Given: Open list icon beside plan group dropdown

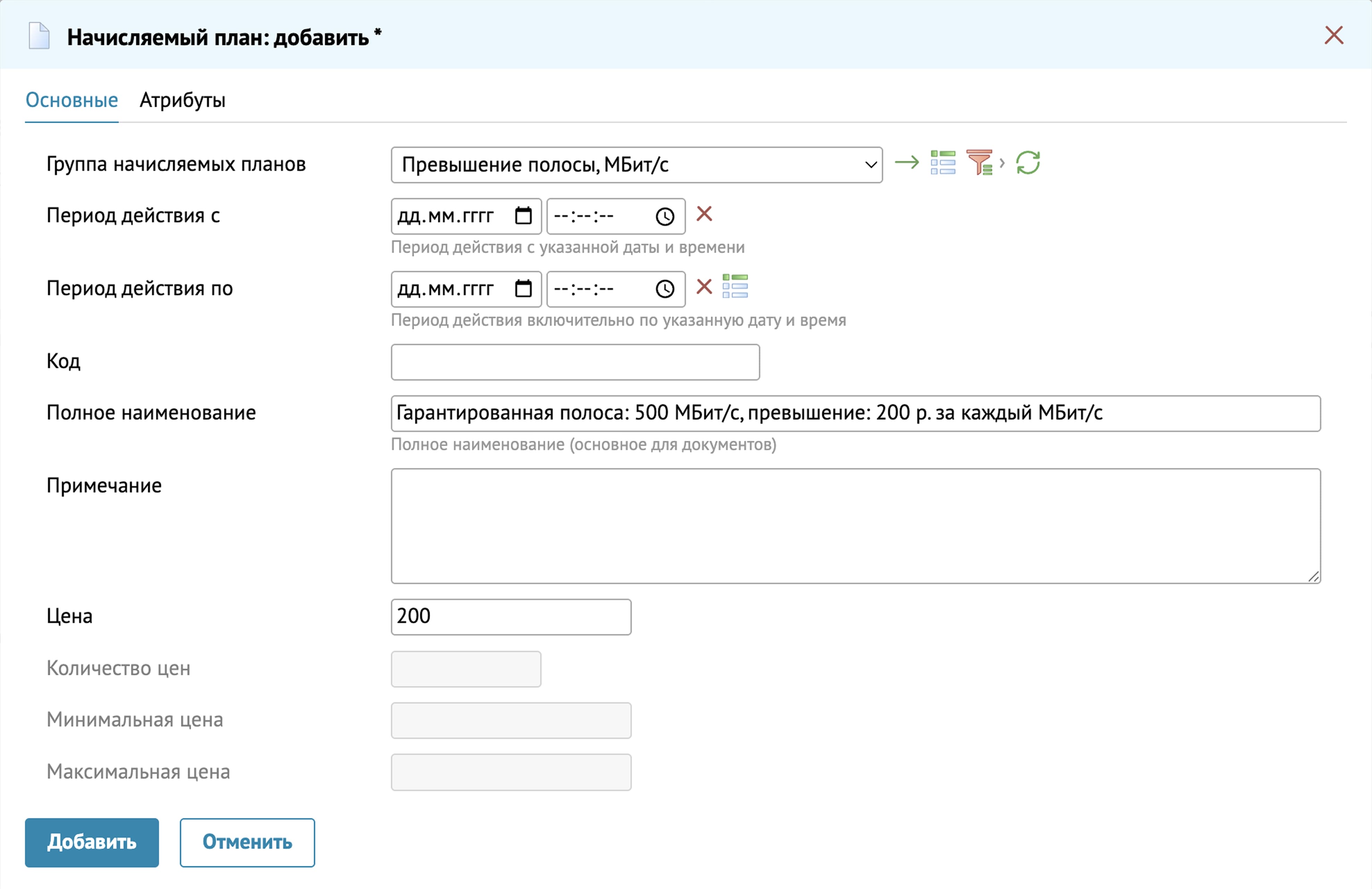Looking at the screenshot, I should click(943, 163).
